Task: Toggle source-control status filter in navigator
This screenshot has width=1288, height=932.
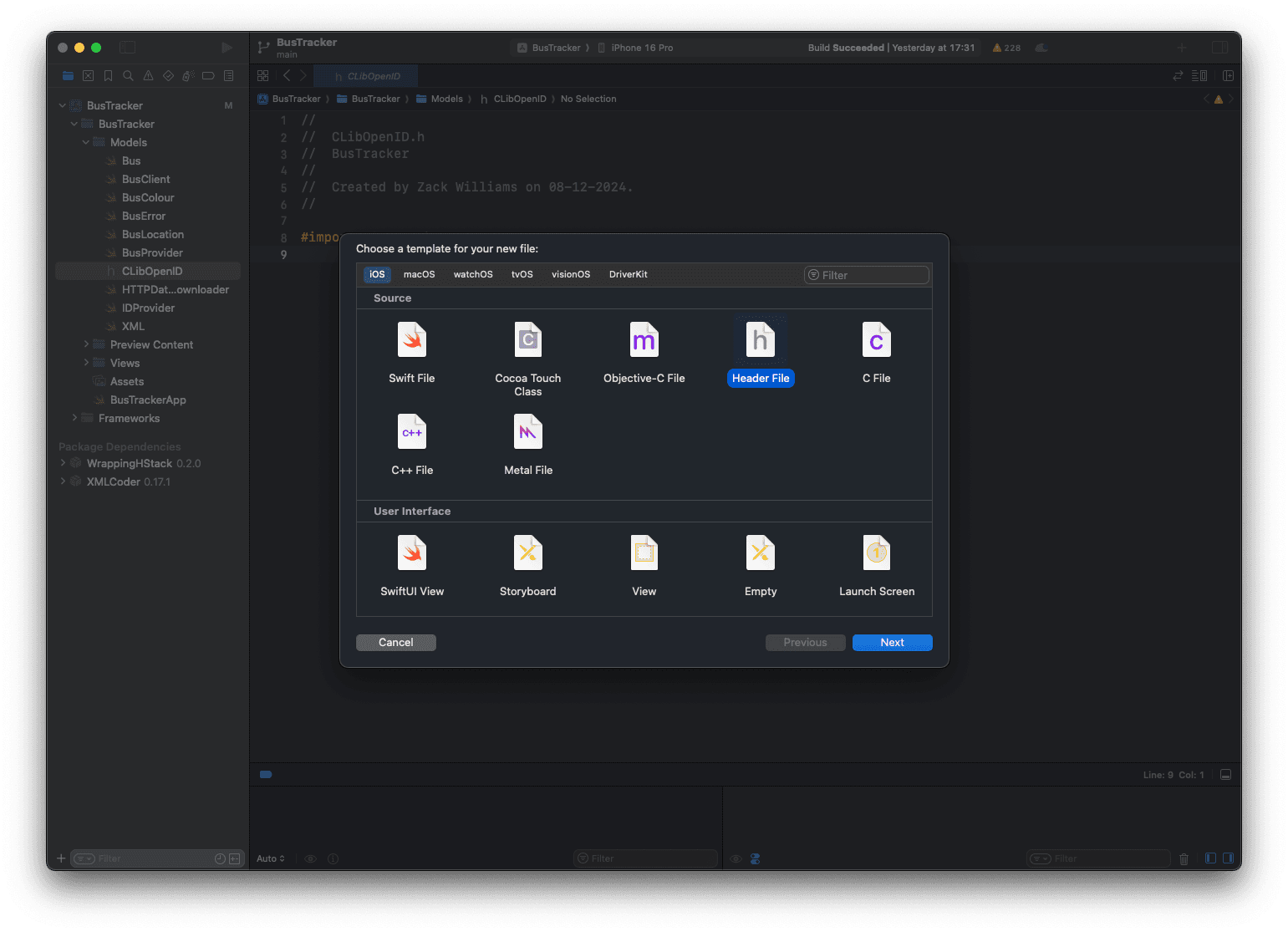Action: point(235,858)
